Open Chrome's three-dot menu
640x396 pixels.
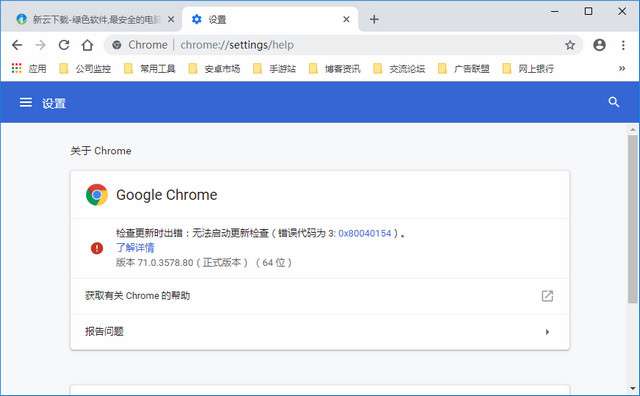tap(623, 45)
